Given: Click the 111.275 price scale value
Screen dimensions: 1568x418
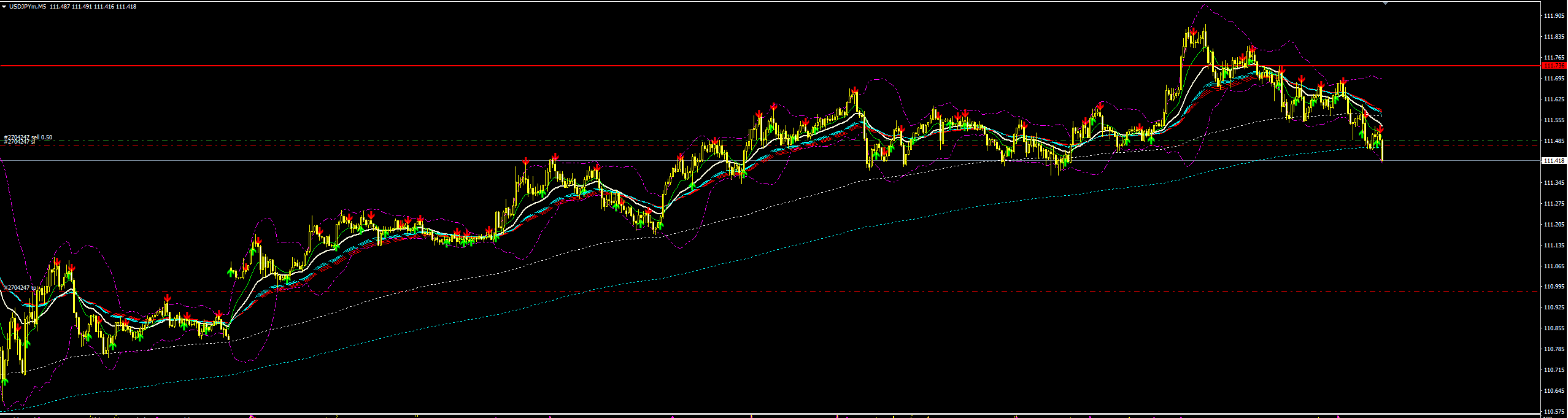Looking at the screenshot, I should (1553, 204).
